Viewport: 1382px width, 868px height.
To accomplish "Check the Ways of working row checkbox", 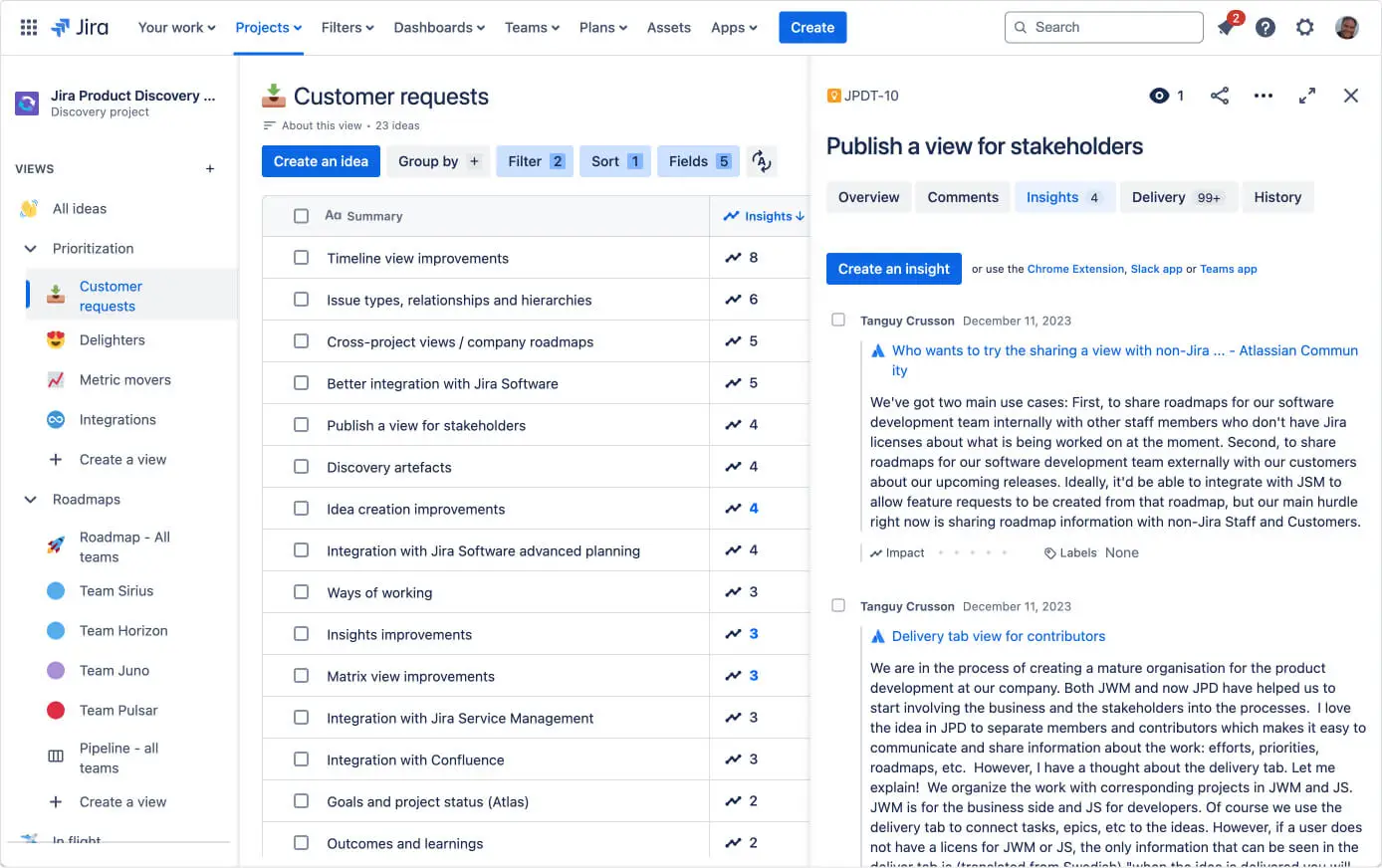I will point(301,592).
